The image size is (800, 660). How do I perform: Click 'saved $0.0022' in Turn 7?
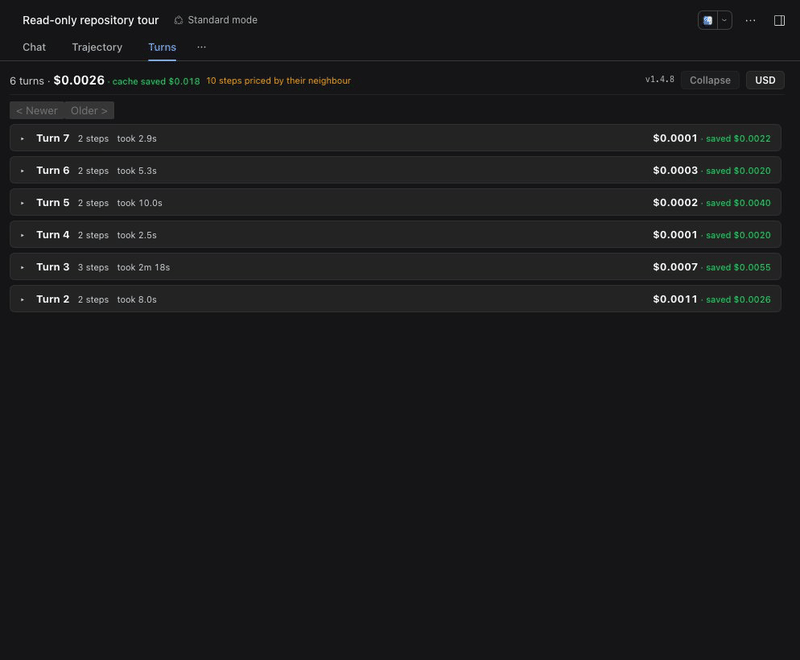pyautogui.click(x=738, y=139)
